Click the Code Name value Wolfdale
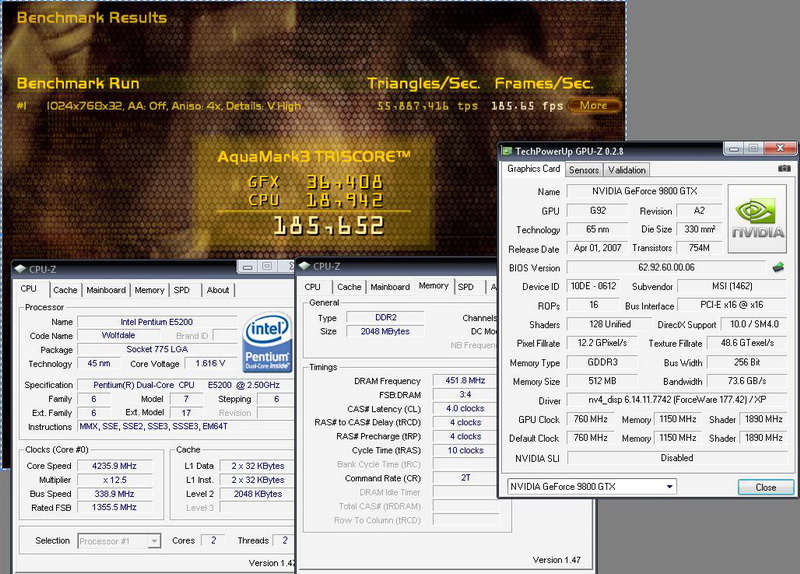 point(118,335)
